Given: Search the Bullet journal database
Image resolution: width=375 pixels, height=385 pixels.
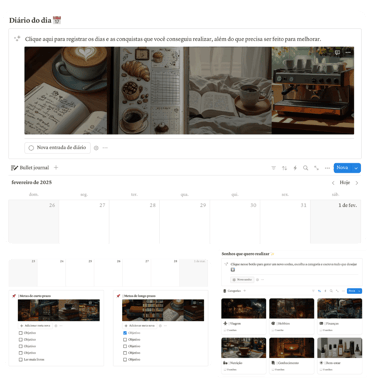Looking at the screenshot, I should [x=305, y=168].
